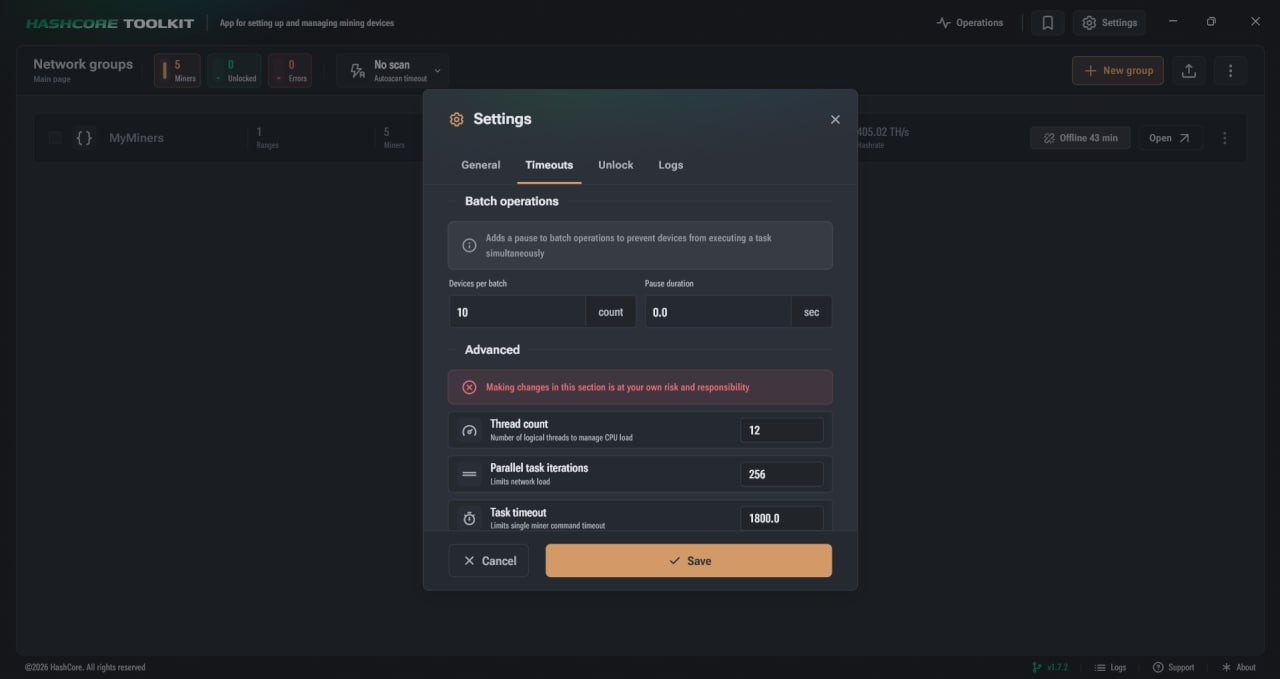Cancel the settings changes
Viewport: 1280px width, 679px height.
coord(488,561)
